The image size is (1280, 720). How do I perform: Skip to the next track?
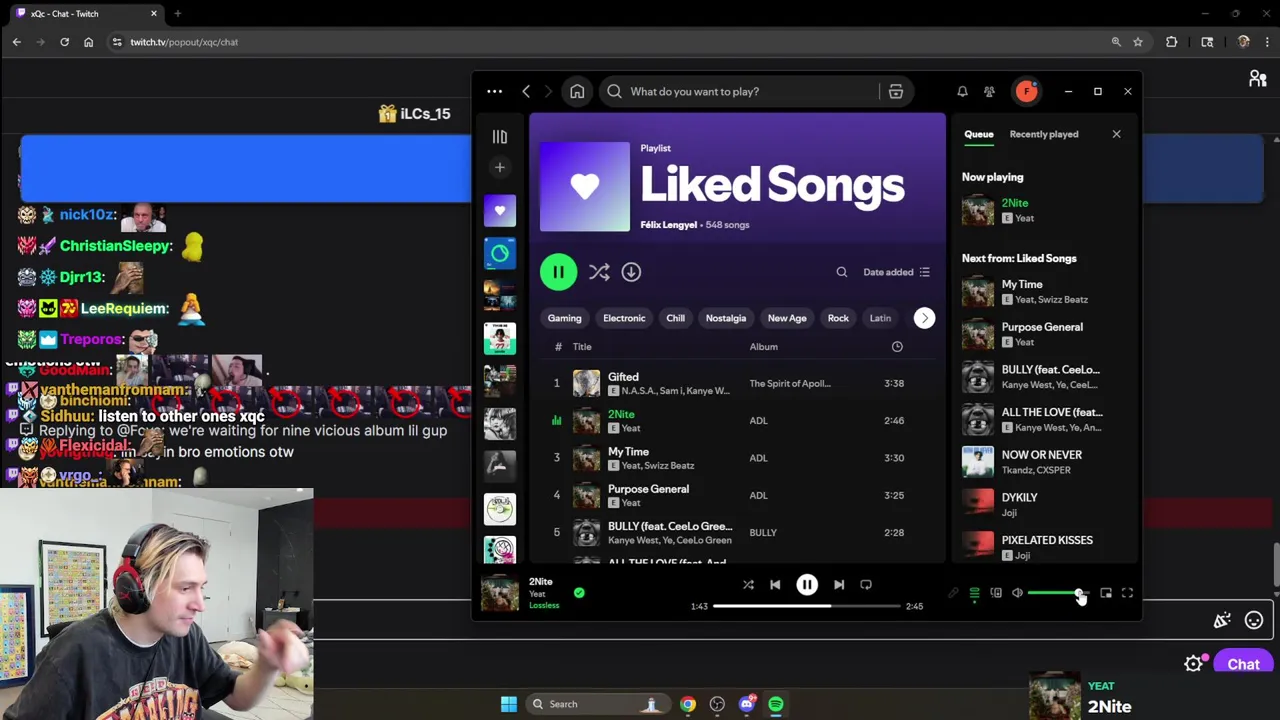[839, 585]
